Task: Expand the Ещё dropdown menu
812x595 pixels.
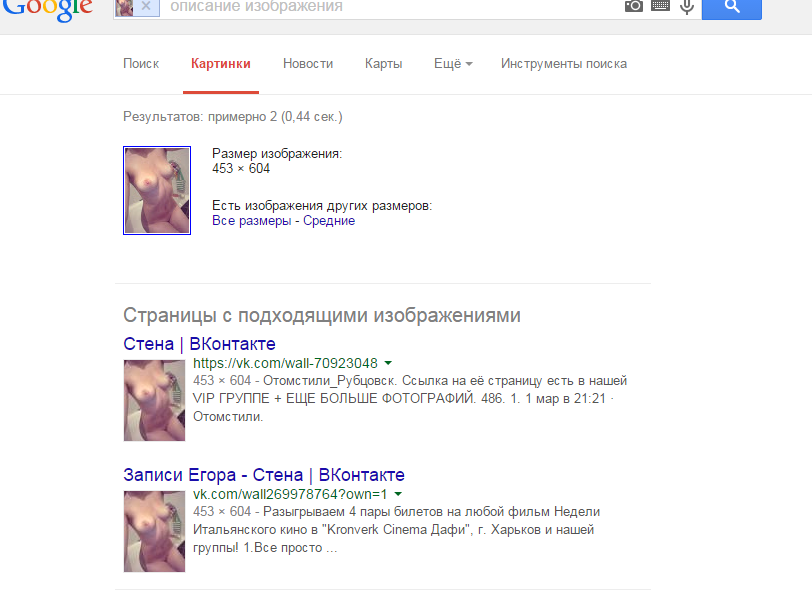Action: pyautogui.click(x=453, y=64)
